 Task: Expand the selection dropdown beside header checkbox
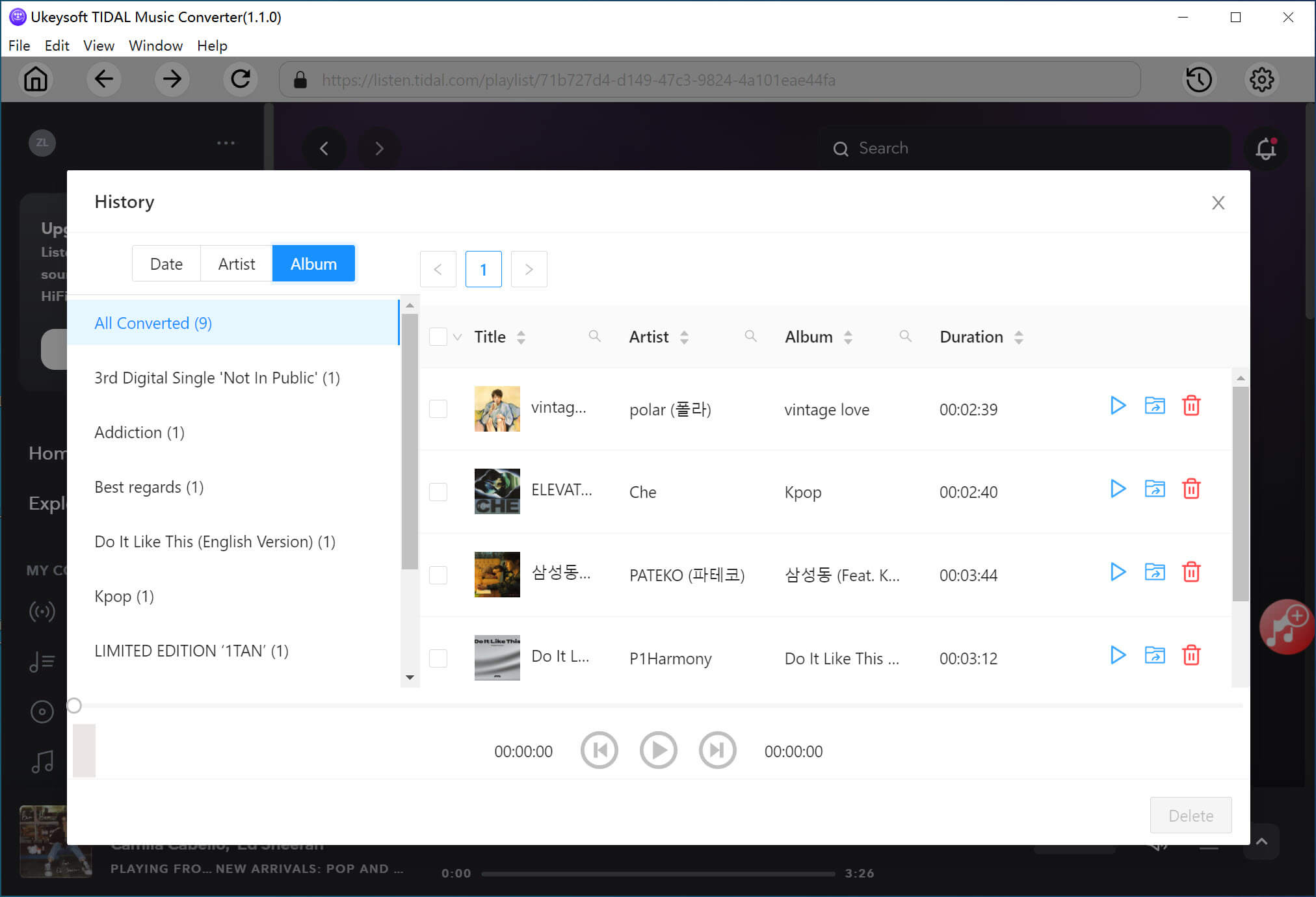pos(458,337)
